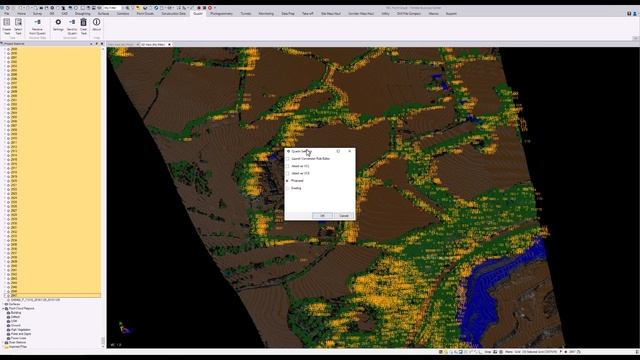
Task: Cancel the Quadri Settings dialog
Action: tap(344, 216)
